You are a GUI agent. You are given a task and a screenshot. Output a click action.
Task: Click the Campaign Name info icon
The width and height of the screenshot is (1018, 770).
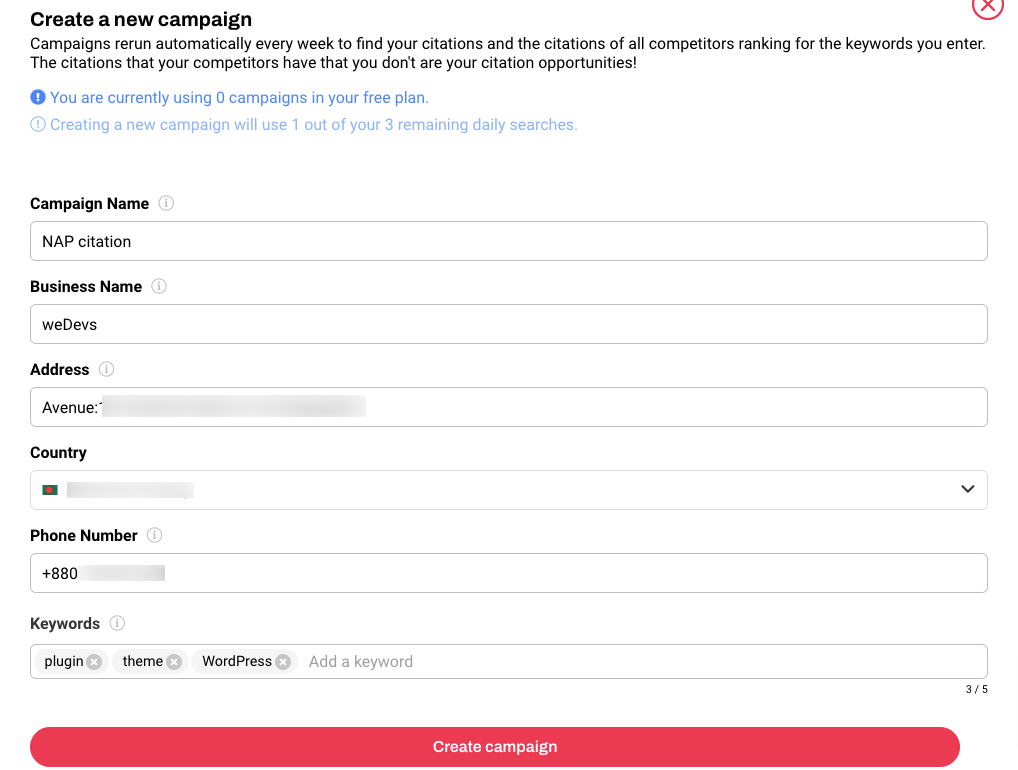tap(166, 203)
